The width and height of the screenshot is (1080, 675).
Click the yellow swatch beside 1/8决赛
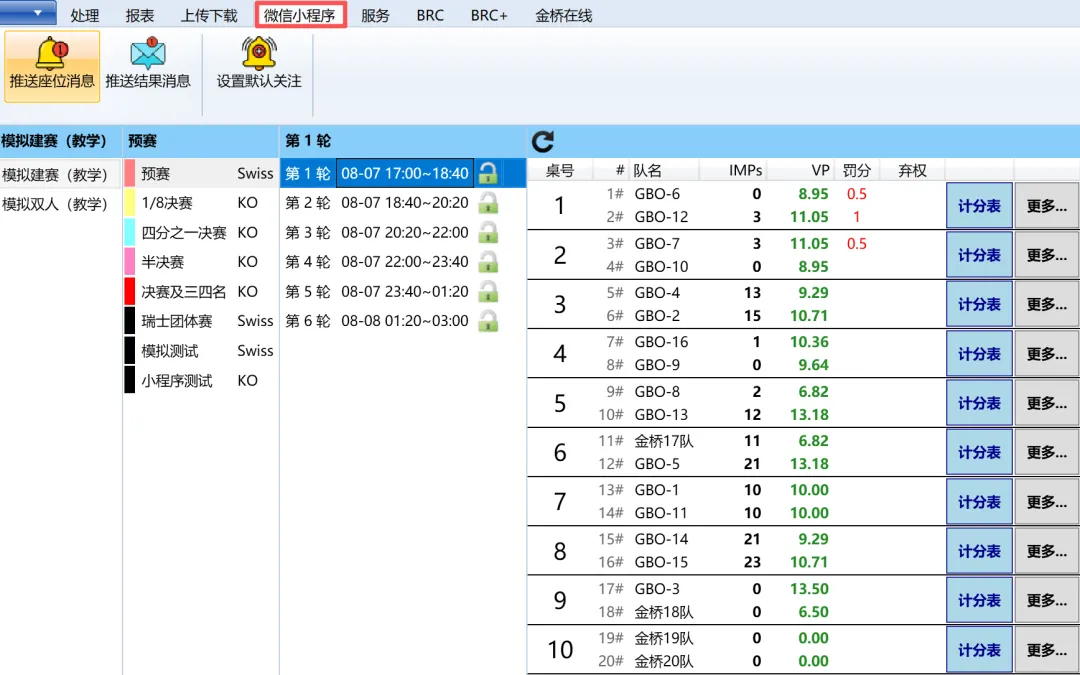(x=129, y=202)
